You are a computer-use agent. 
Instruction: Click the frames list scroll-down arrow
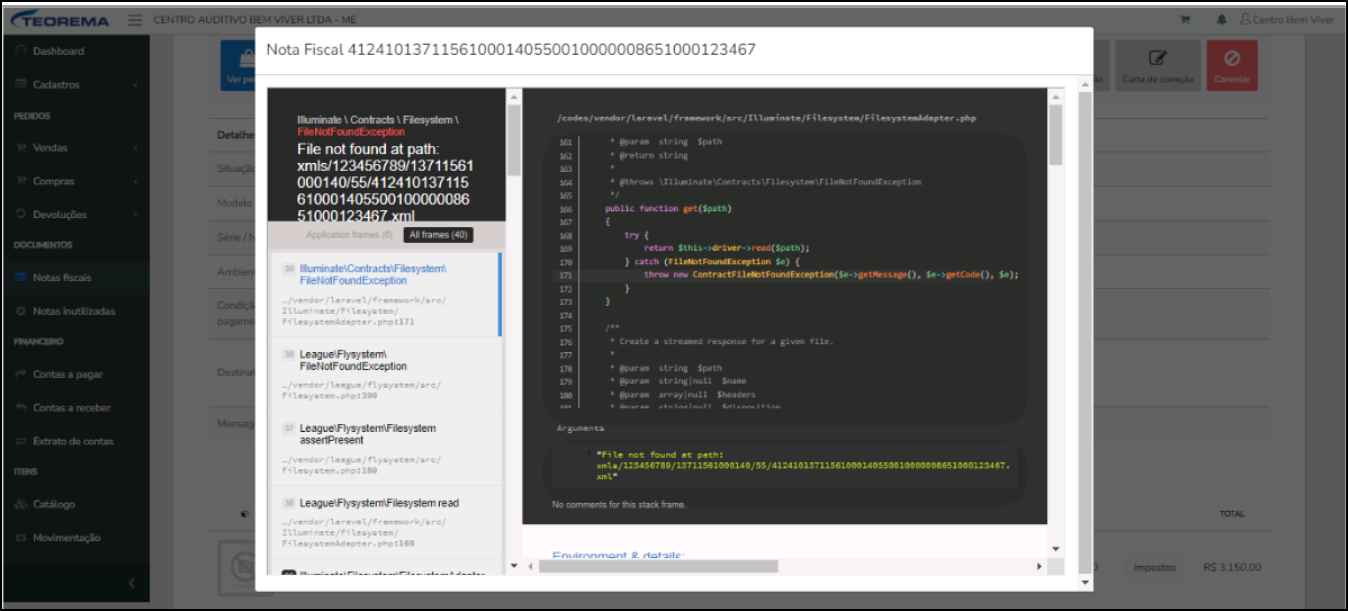[514, 566]
